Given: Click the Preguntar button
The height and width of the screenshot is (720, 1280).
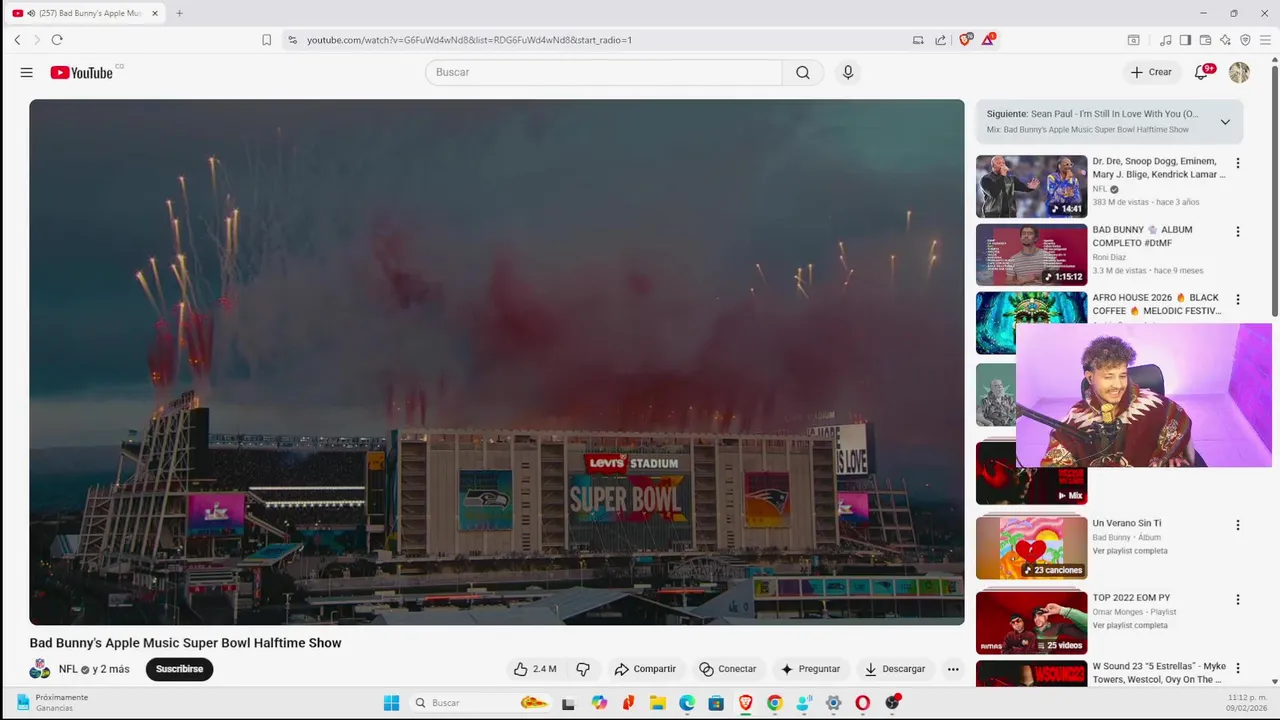Looking at the screenshot, I should [810, 669].
